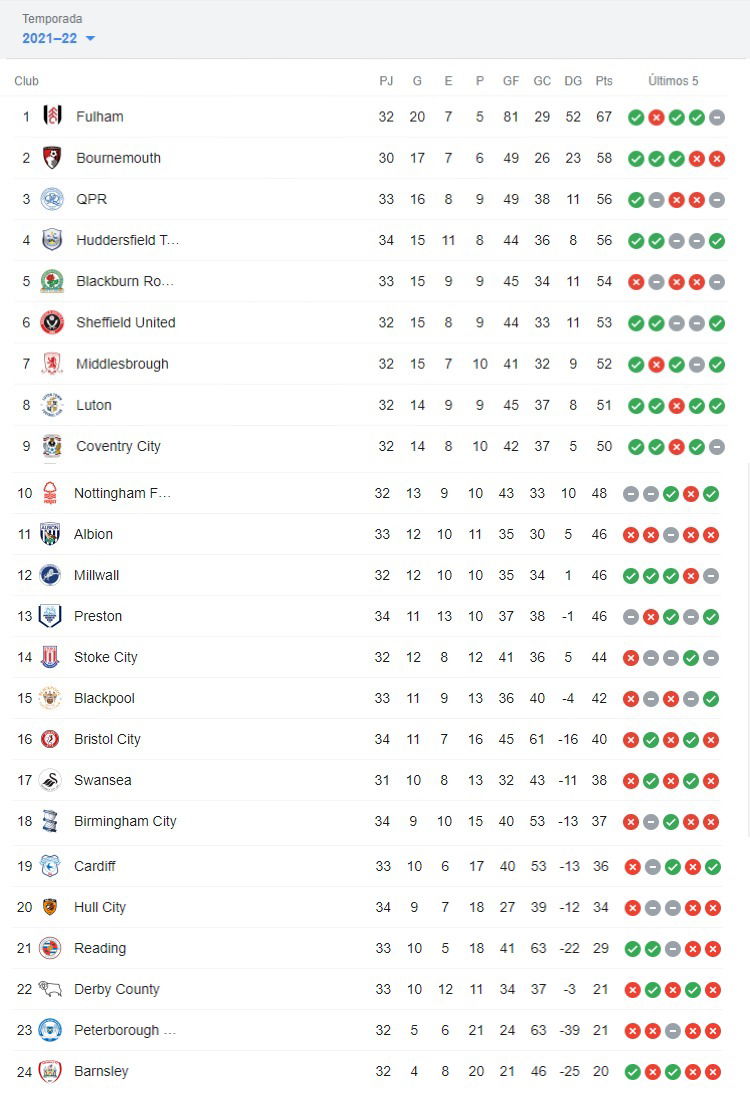This screenshot has width=750, height=1112.
Task: Select the Sheffield United crest icon
Action: [x=52, y=322]
